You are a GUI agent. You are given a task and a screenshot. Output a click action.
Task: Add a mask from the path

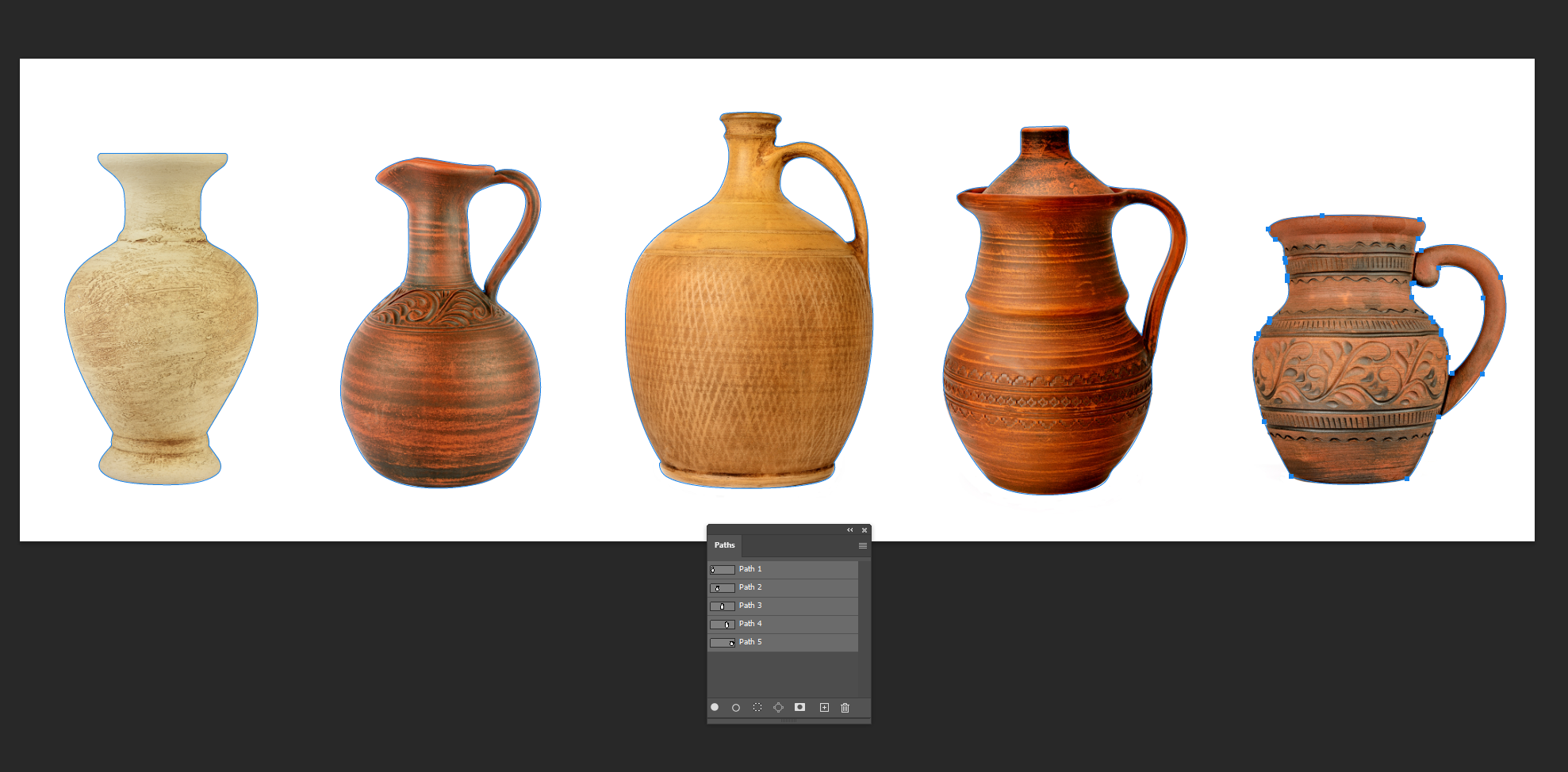pos(799,707)
